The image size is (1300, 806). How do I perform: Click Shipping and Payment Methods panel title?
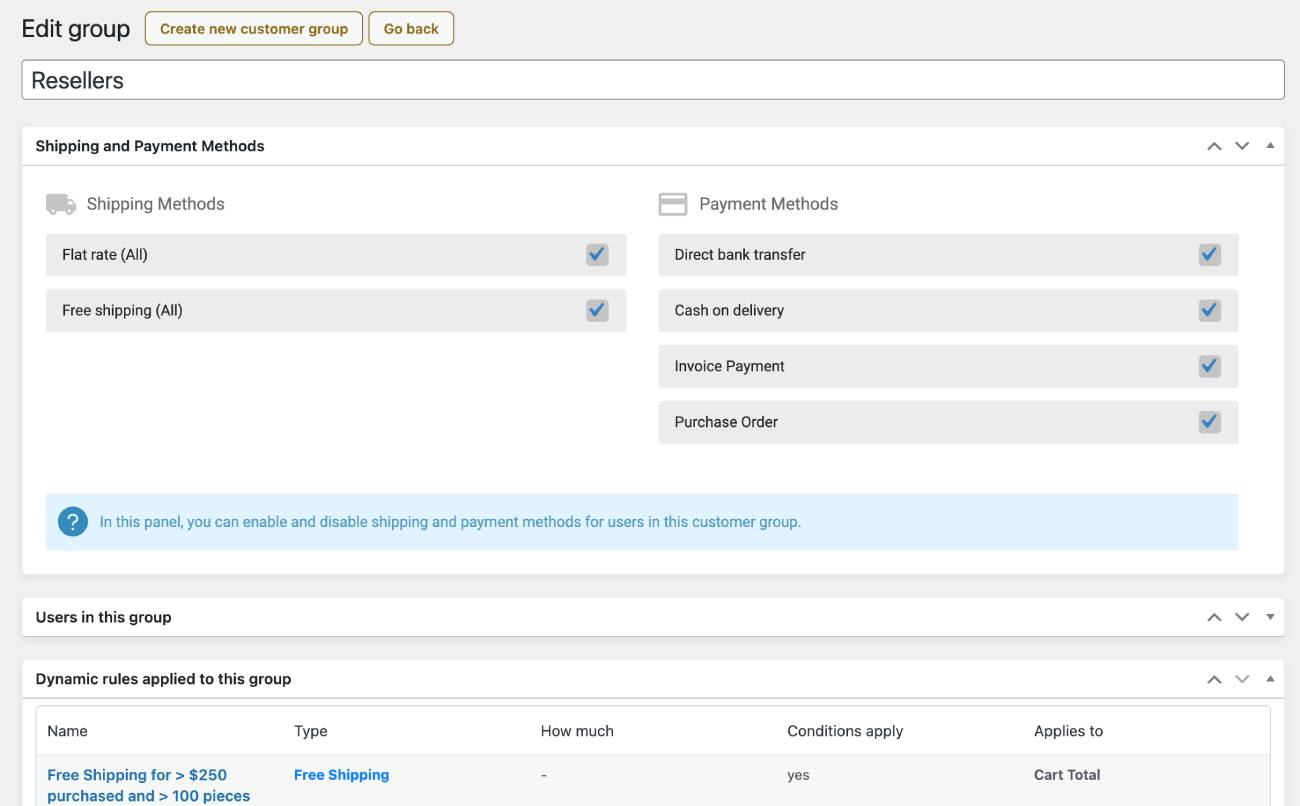click(x=150, y=146)
